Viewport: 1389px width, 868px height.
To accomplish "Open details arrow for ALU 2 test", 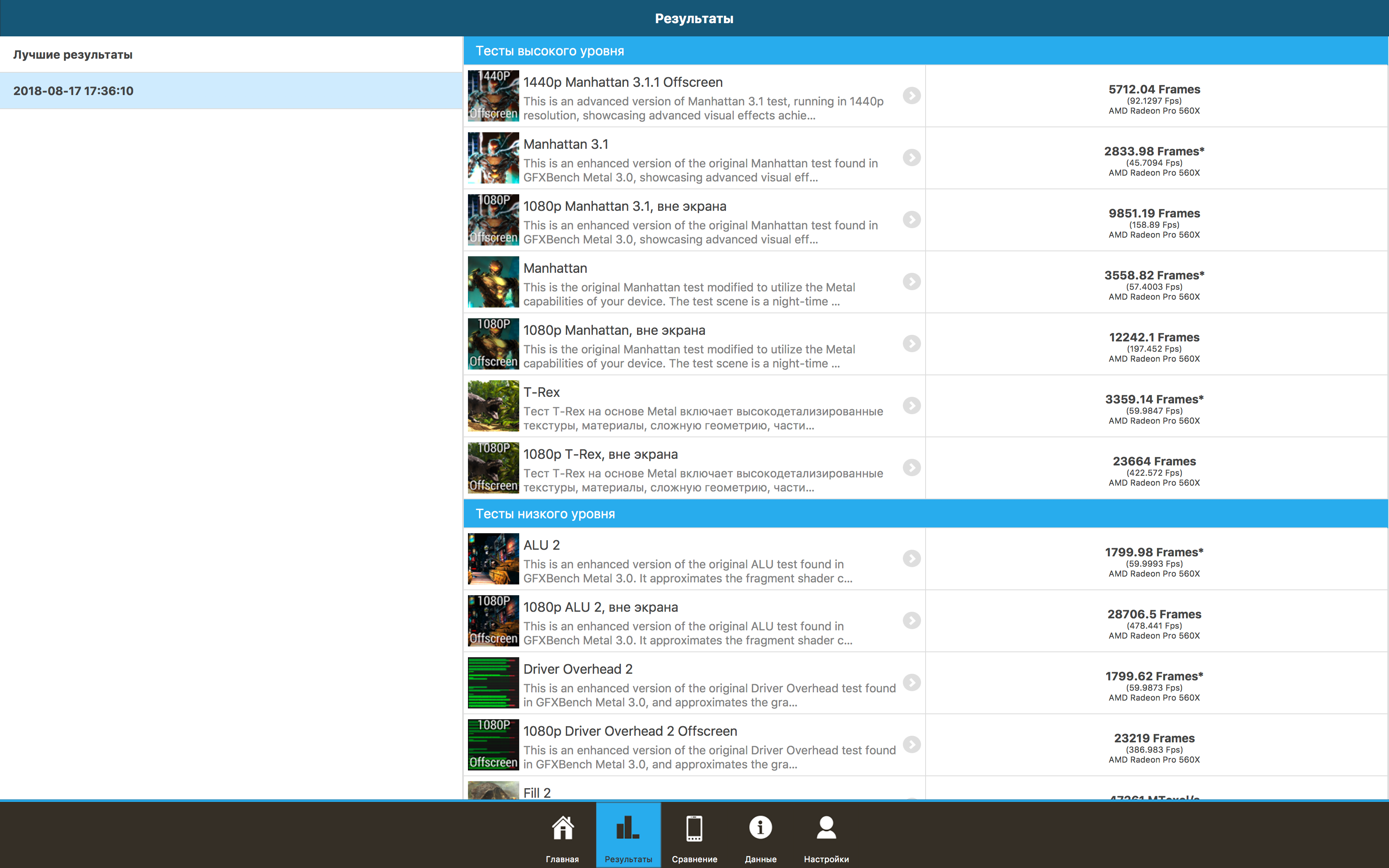I will point(912,558).
